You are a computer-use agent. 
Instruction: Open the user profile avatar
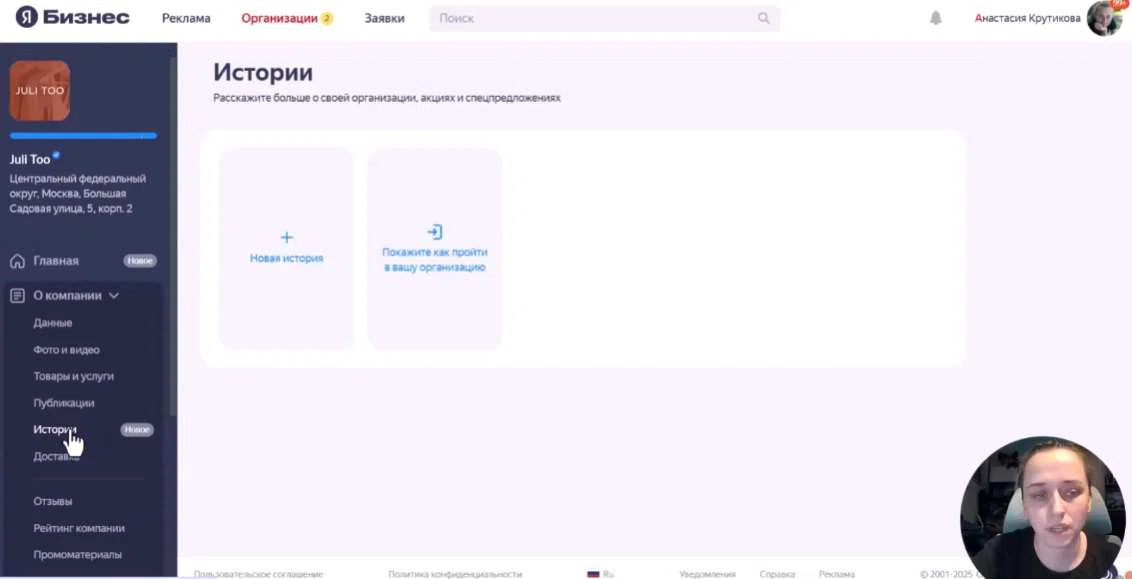tap(1104, 18)
